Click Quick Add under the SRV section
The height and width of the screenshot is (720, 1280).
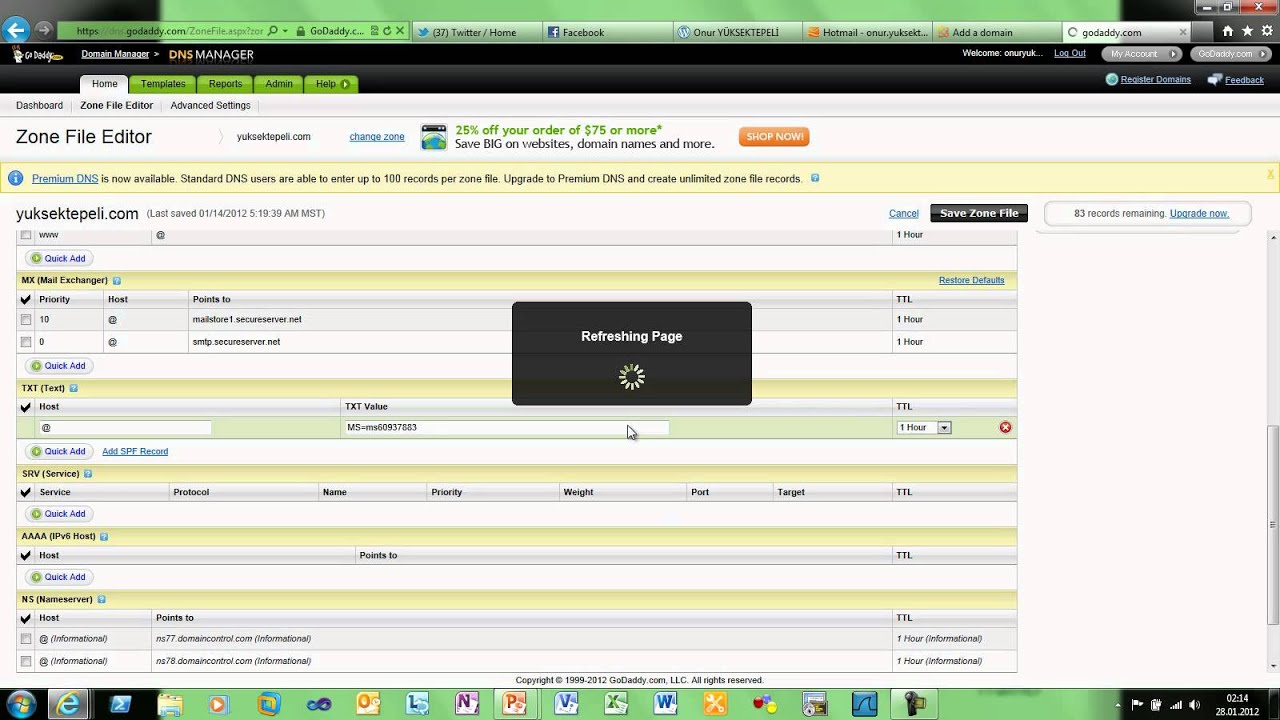(58, 514)
